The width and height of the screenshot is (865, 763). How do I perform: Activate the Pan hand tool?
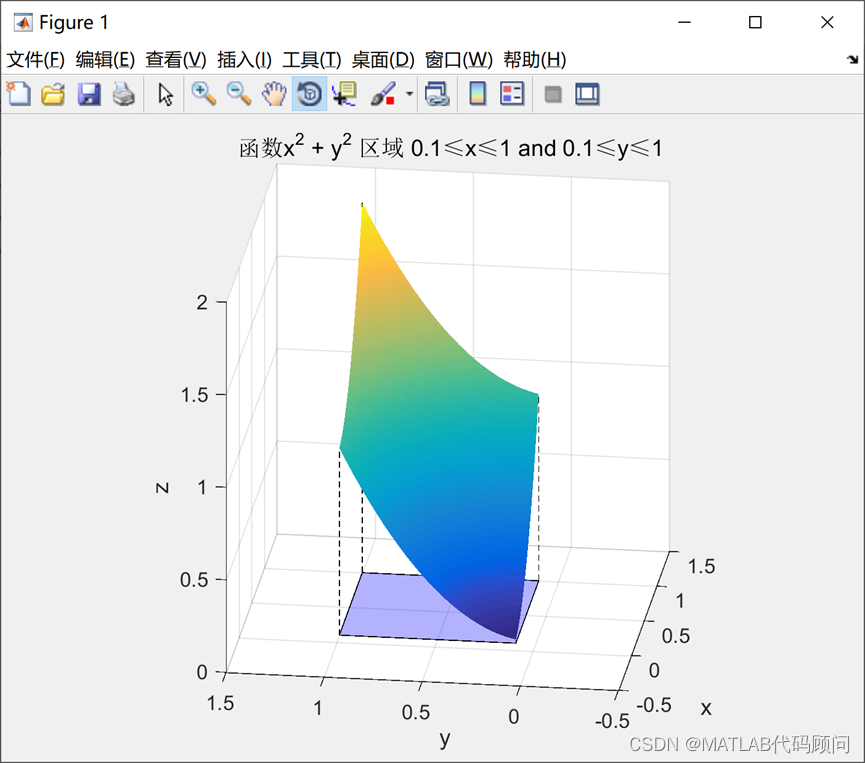click(273, 93)
